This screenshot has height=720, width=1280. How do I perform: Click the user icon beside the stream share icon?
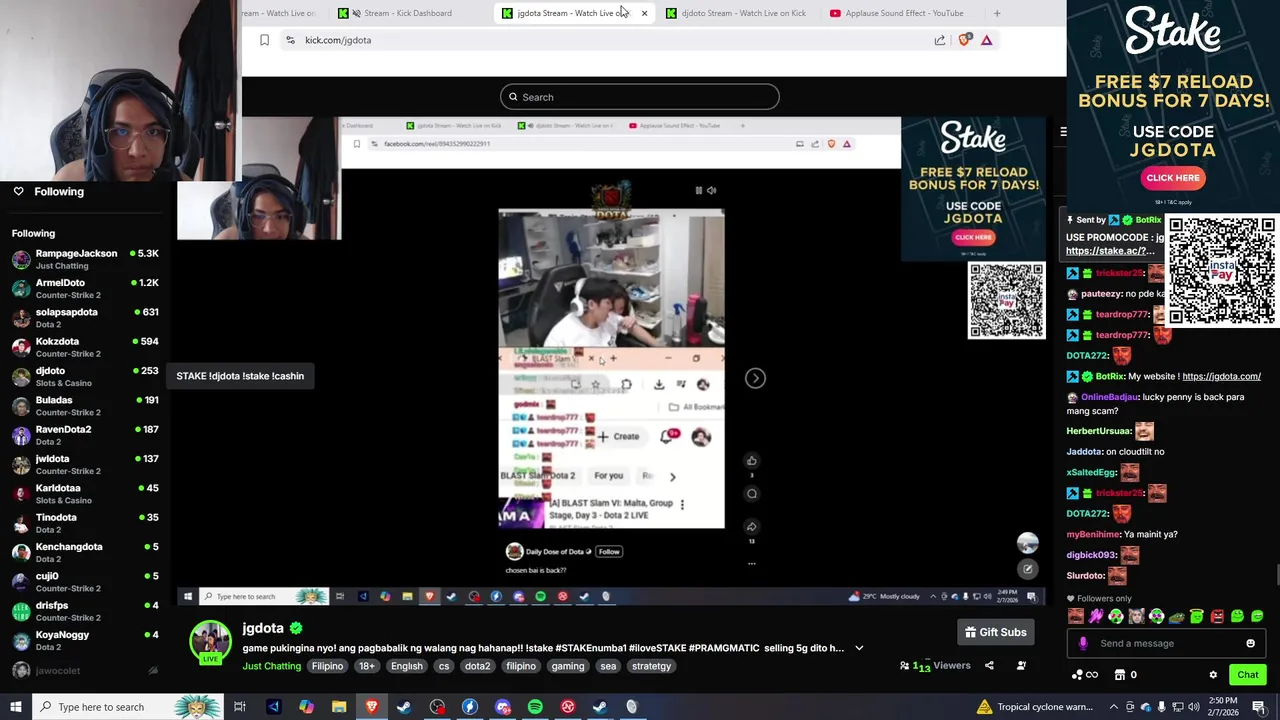(1021, 666)
